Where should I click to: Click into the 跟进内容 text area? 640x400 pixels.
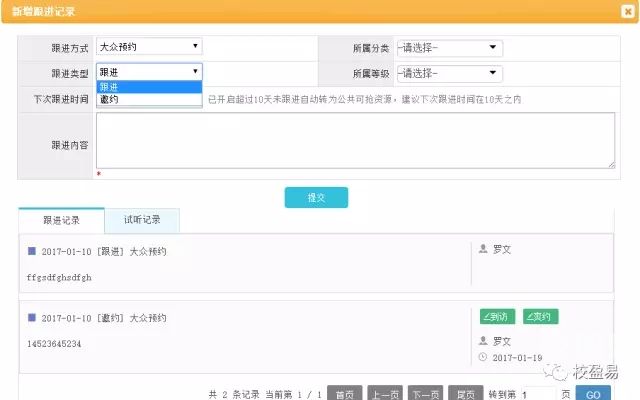[355, 140]
